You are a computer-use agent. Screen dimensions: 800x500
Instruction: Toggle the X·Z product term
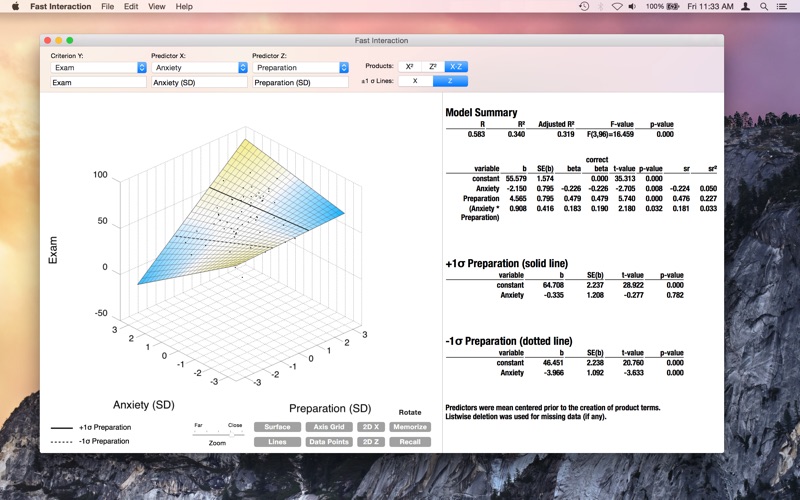point(456,67)
